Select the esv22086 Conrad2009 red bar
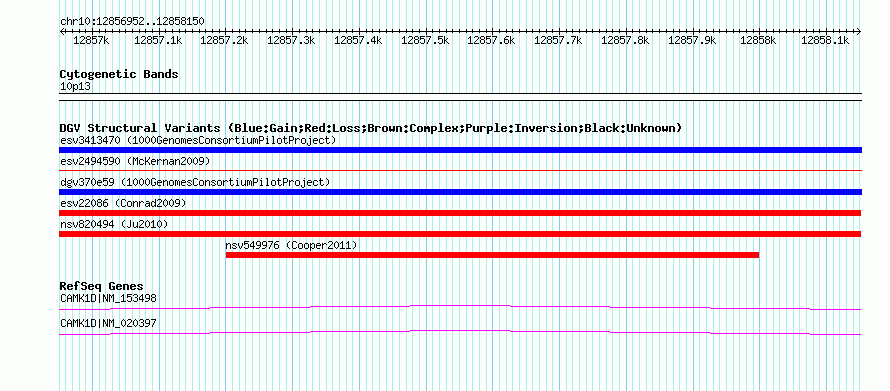890x391 pixels. click(460, 213)
